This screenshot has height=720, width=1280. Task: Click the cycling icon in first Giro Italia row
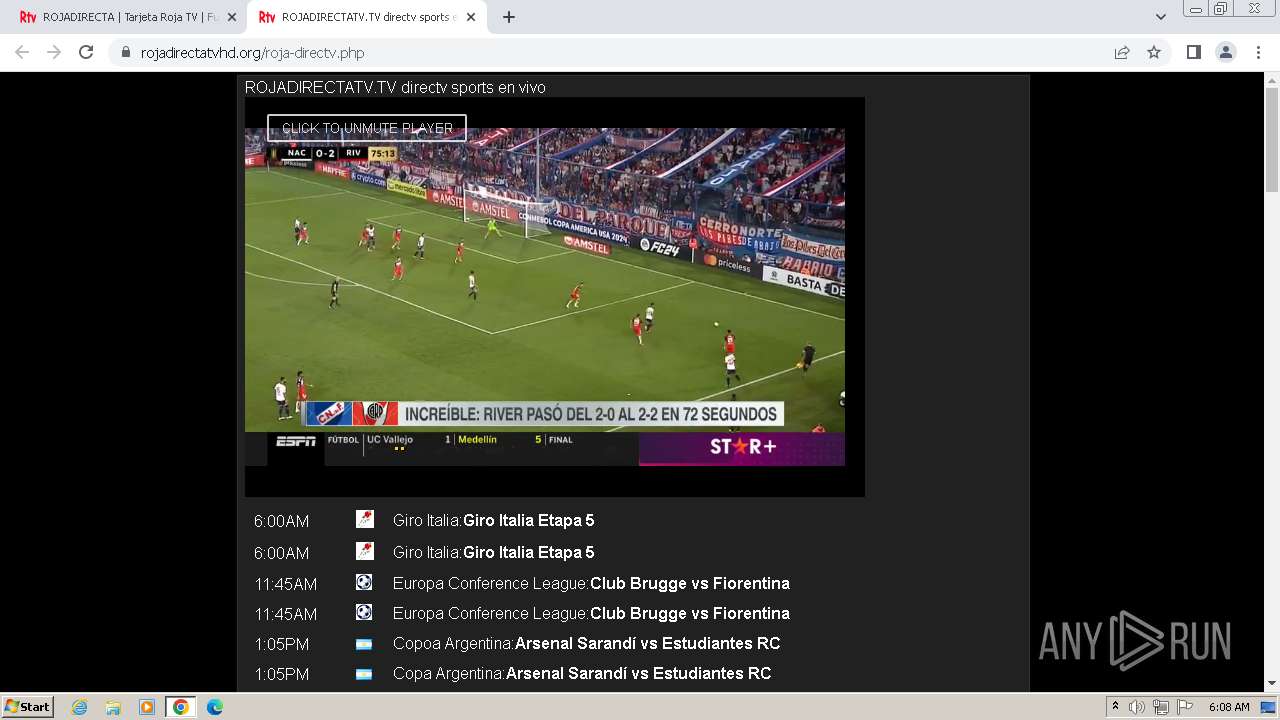(364, 519)
